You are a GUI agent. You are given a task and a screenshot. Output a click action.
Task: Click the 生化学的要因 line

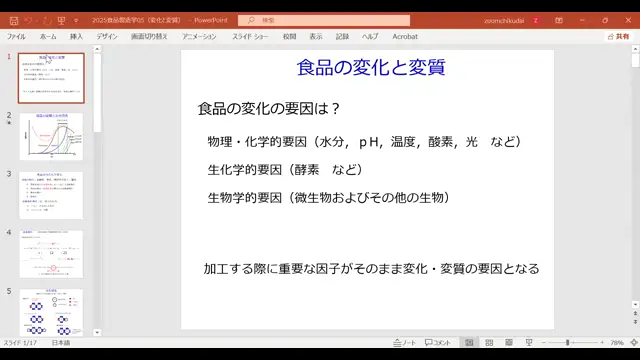285,170
